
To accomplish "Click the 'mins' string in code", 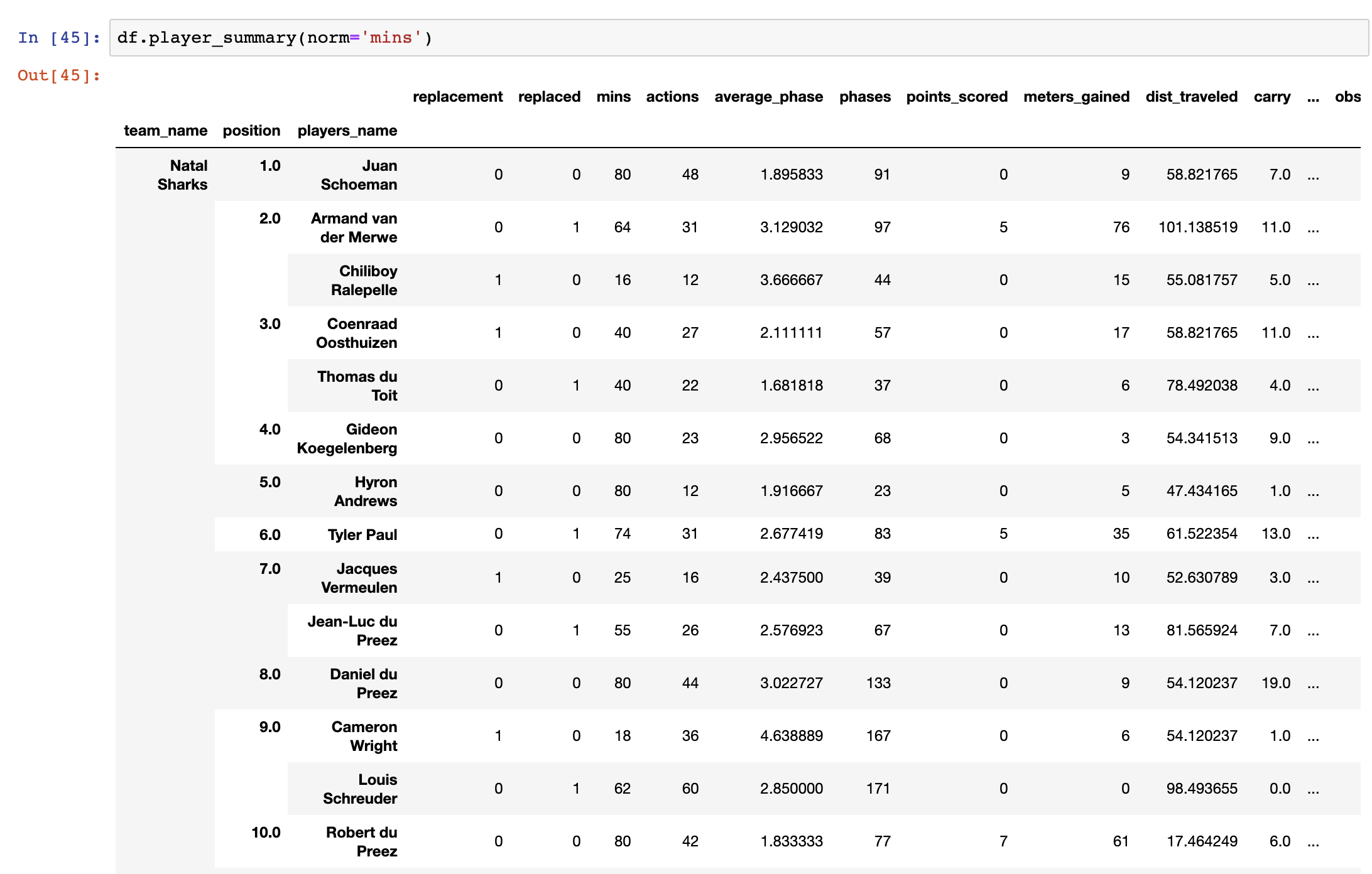I will point(391,38).
